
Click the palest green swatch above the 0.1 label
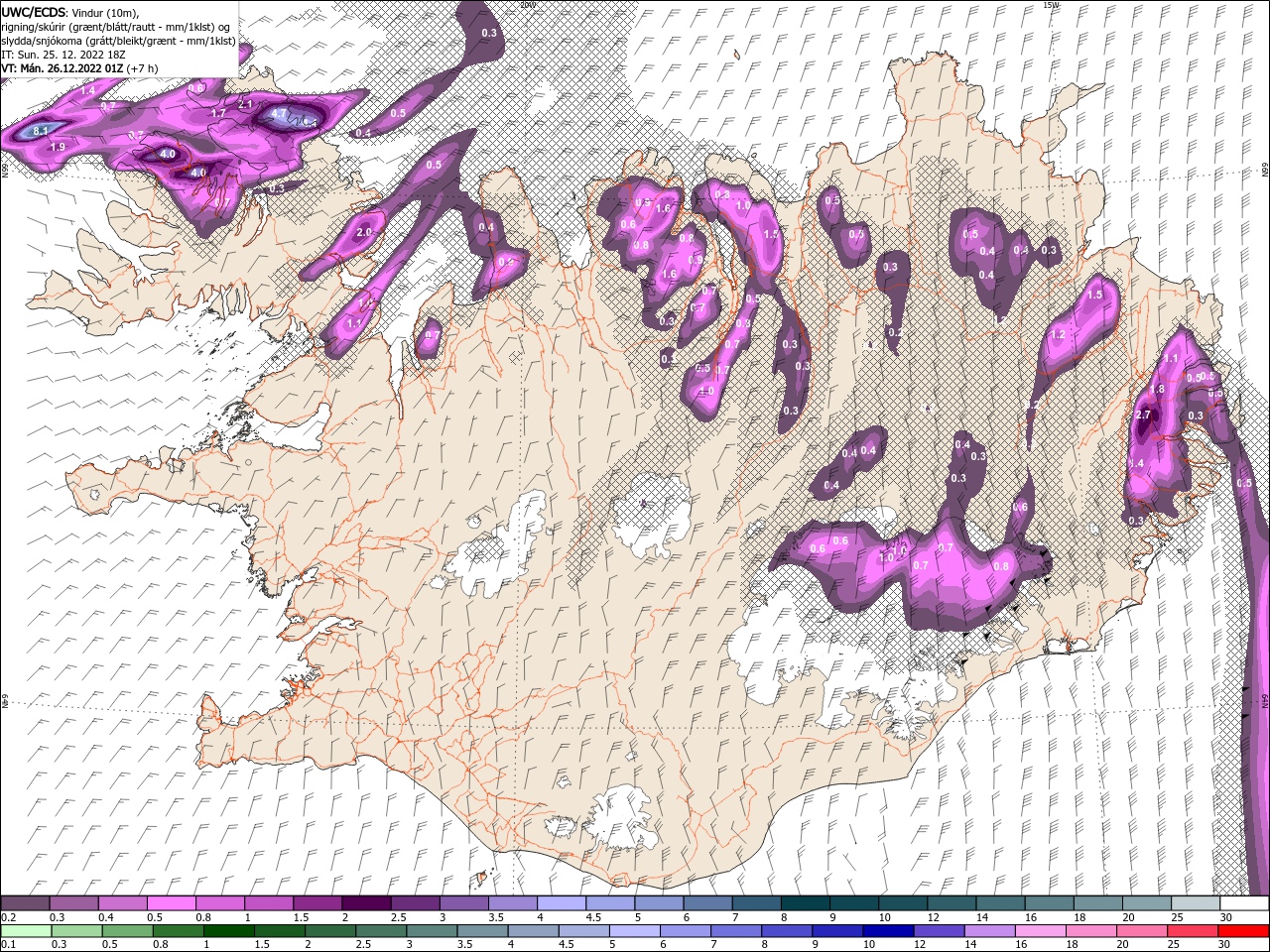(x=26, y=930)
